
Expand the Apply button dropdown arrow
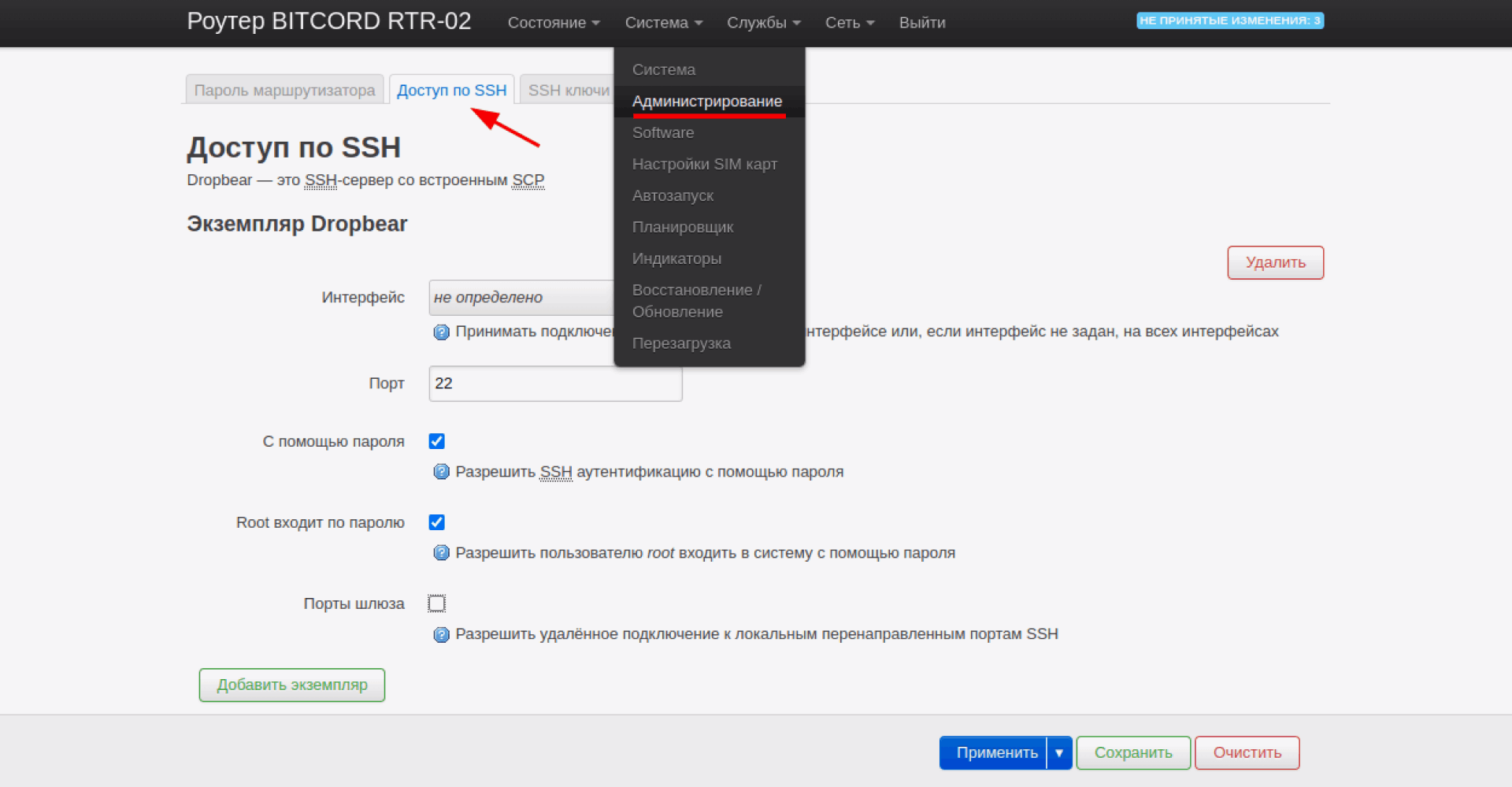tap(1059, 753)
